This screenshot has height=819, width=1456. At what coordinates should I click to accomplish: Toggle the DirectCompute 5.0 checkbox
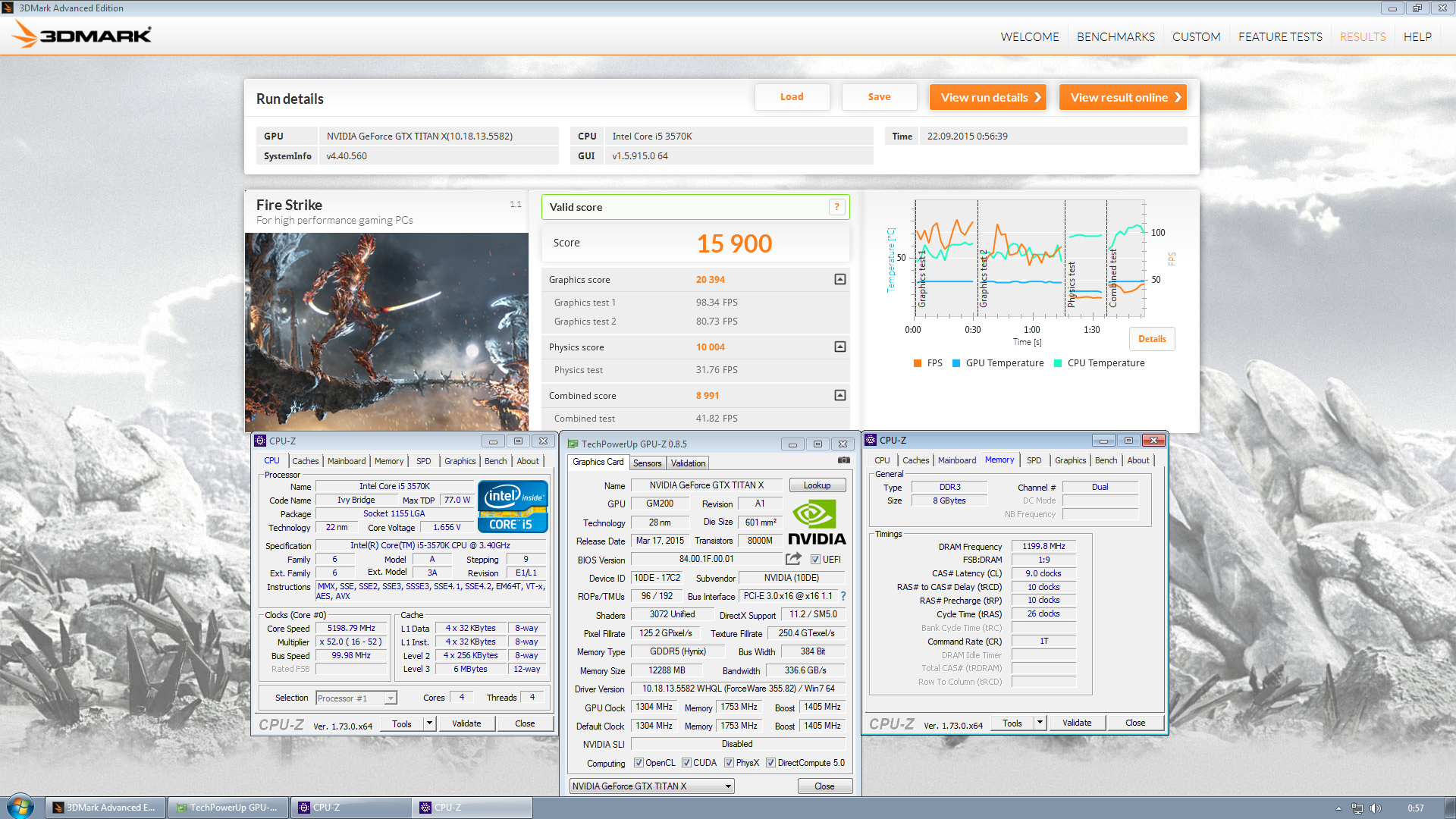click(x=770, y=763)
